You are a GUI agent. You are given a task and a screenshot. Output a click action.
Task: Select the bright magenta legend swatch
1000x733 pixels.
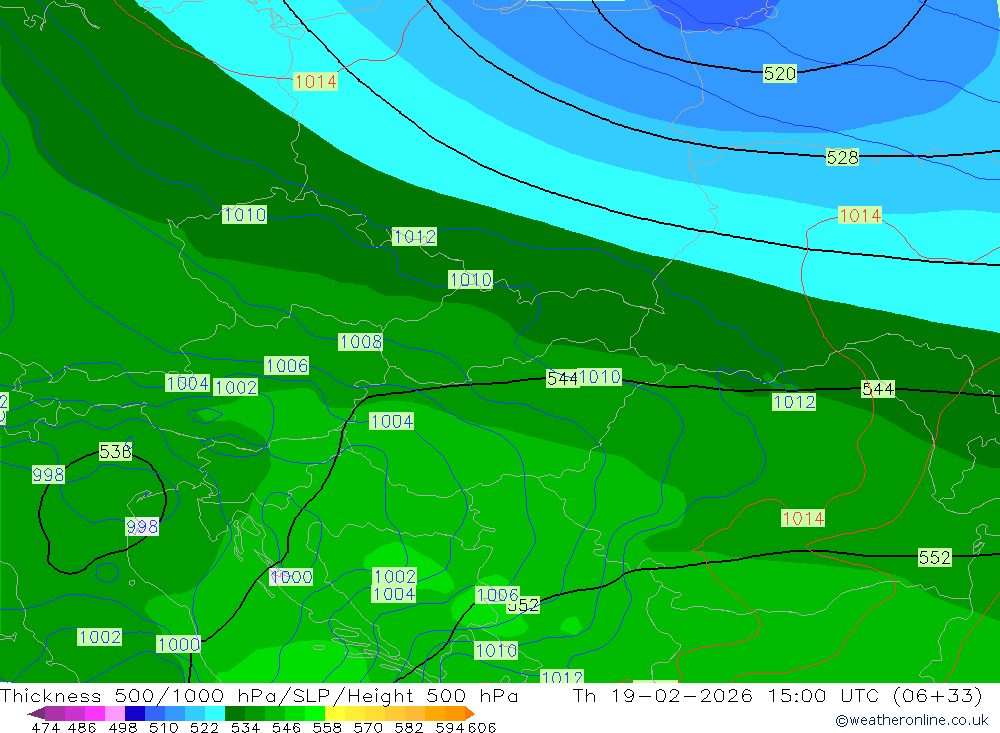point(95,713)
